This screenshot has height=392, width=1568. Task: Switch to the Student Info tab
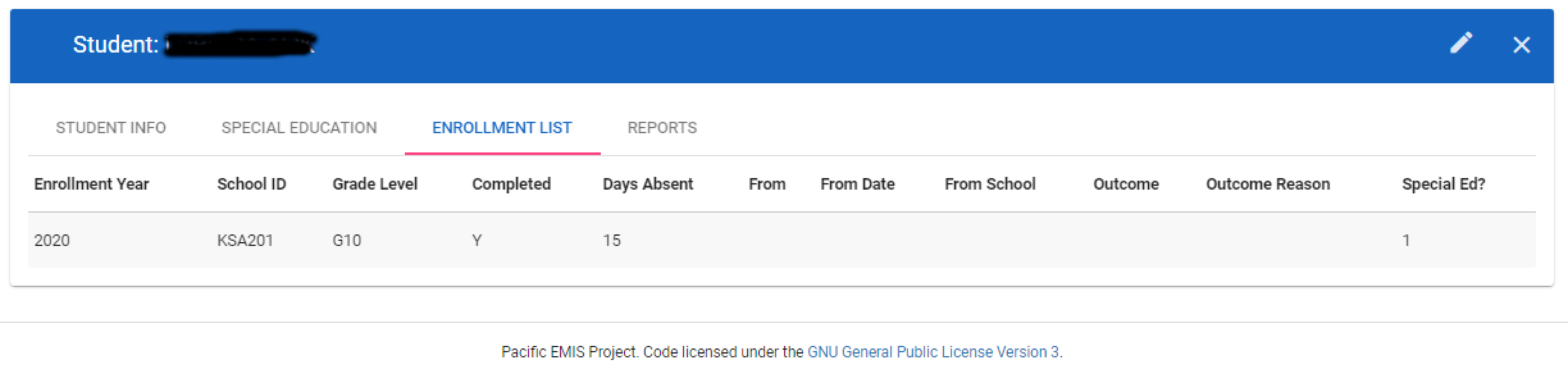(111, 128)
